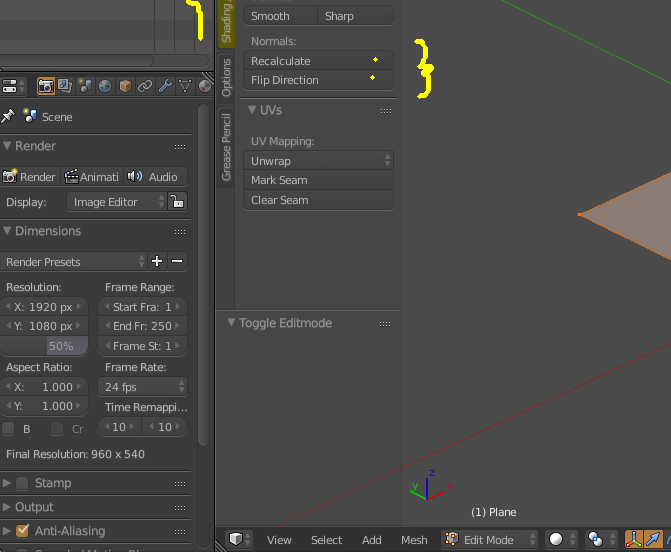Image resolution: width=671 pixels, height=552 pixels.
Task: Switch to the Shading tool shelf tab
Action: (226, 22)
